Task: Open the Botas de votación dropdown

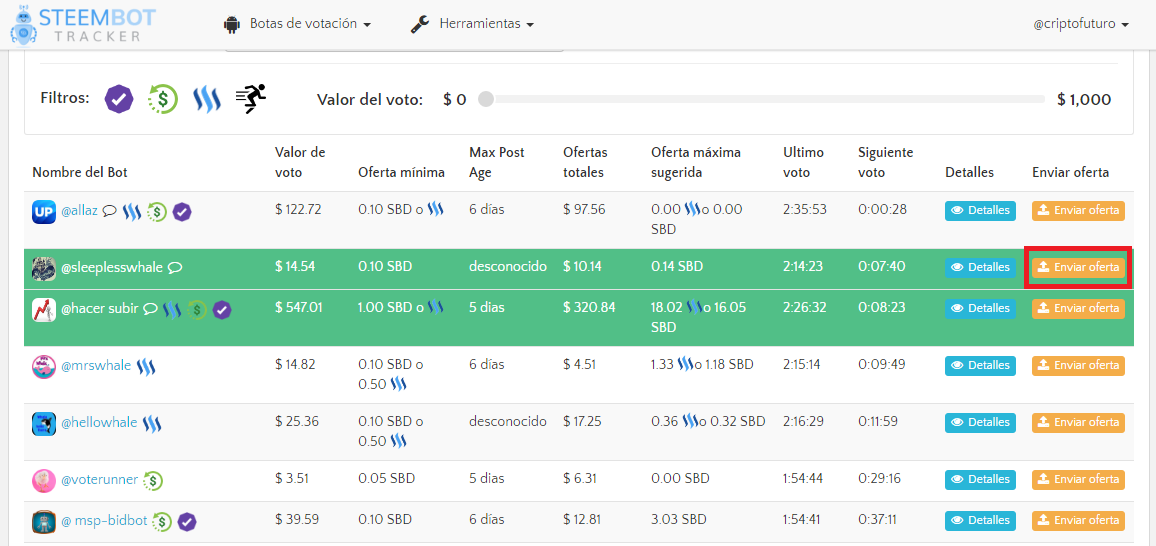Action: coord(298,24)
